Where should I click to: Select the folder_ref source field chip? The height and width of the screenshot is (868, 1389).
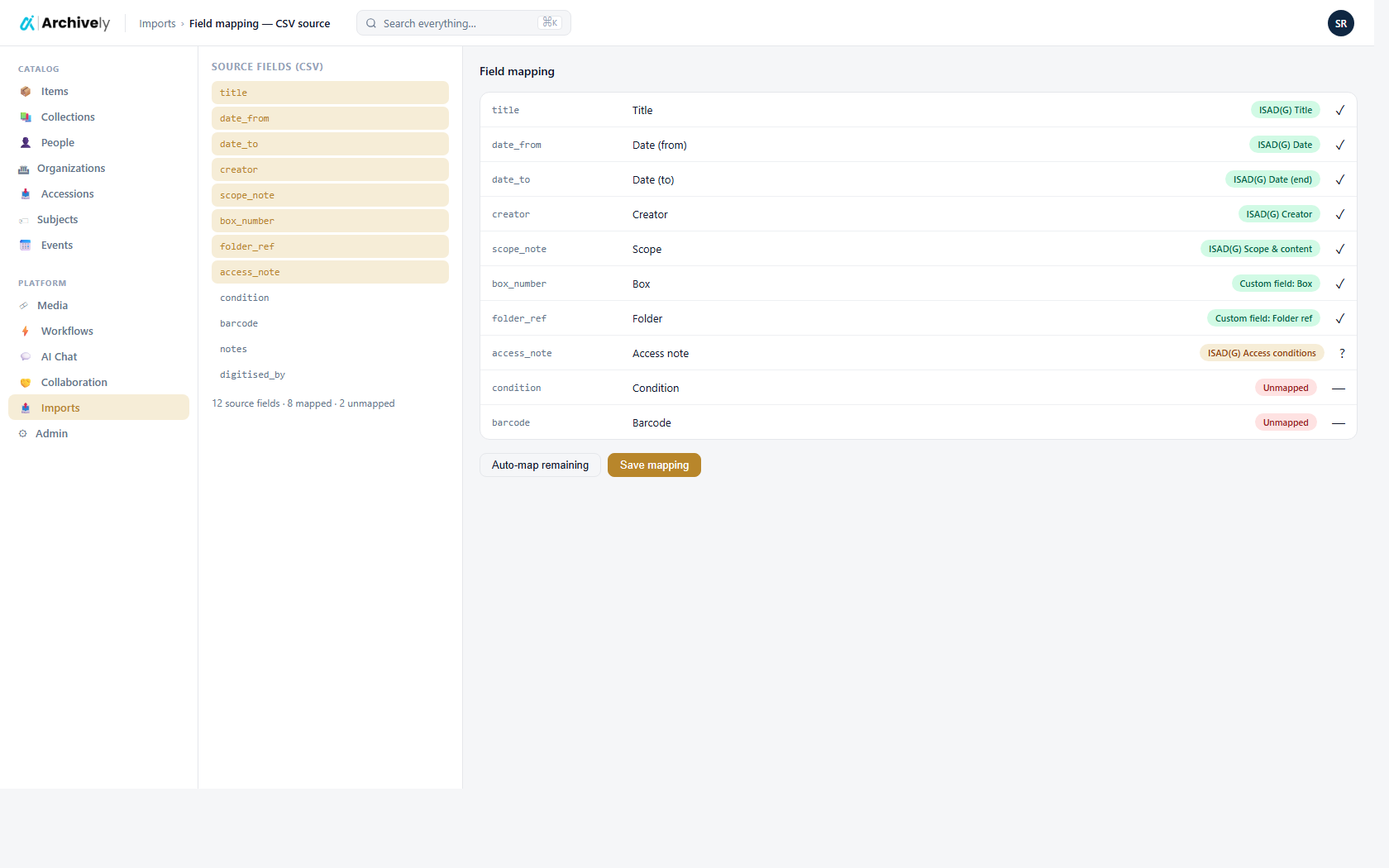(x=330, y=246)
